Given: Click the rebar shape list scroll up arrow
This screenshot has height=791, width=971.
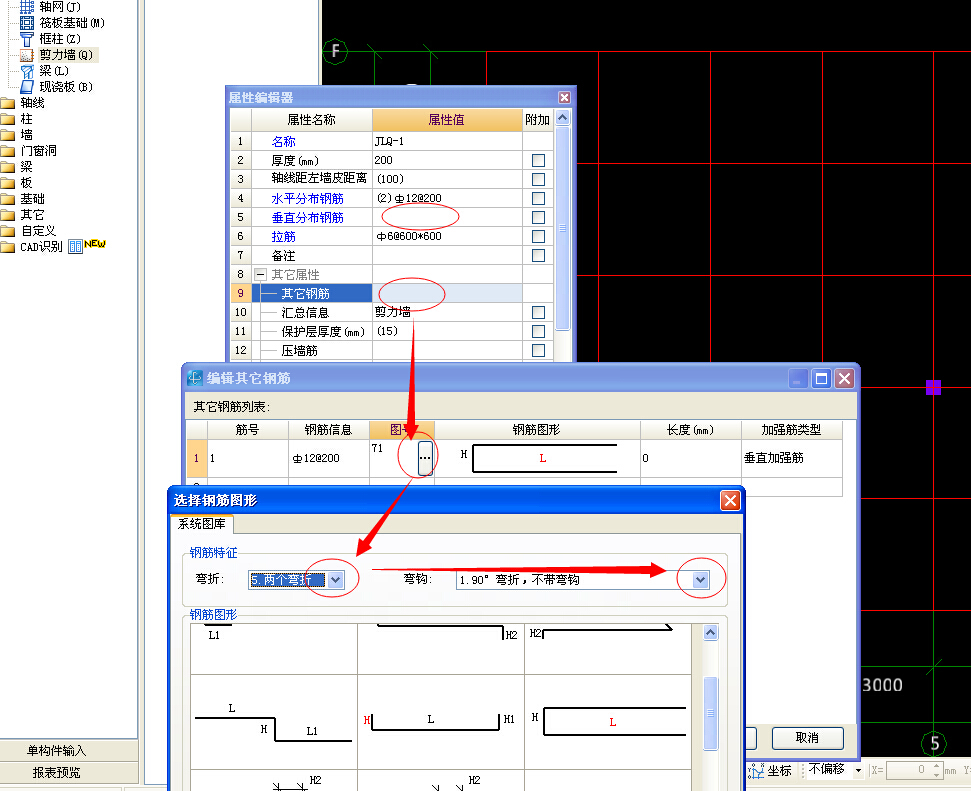Looking at the screenshot, I should click(x=710, y=632).
